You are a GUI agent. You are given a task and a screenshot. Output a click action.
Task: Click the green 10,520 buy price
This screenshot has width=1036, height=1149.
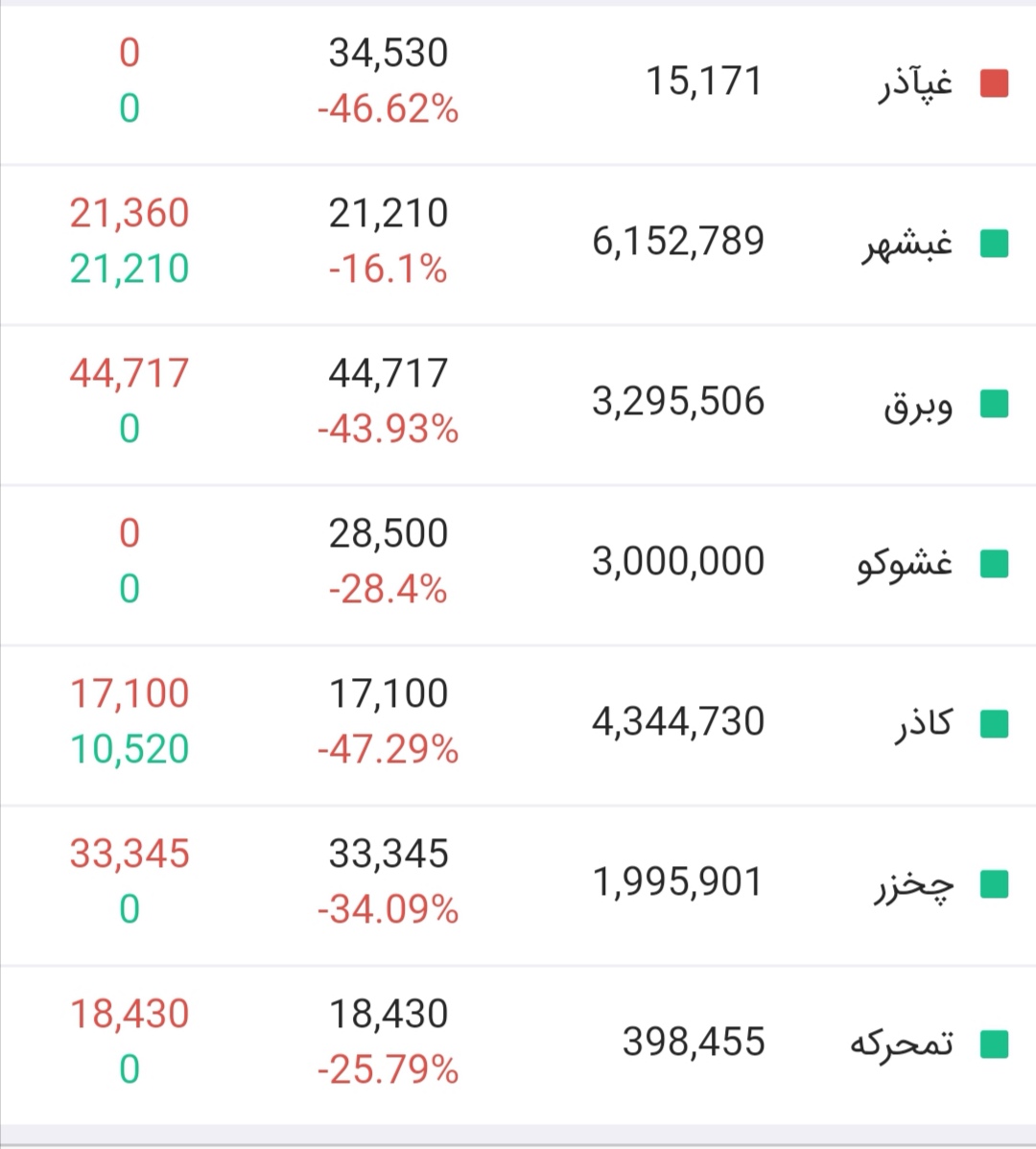(x=129, y=749)
